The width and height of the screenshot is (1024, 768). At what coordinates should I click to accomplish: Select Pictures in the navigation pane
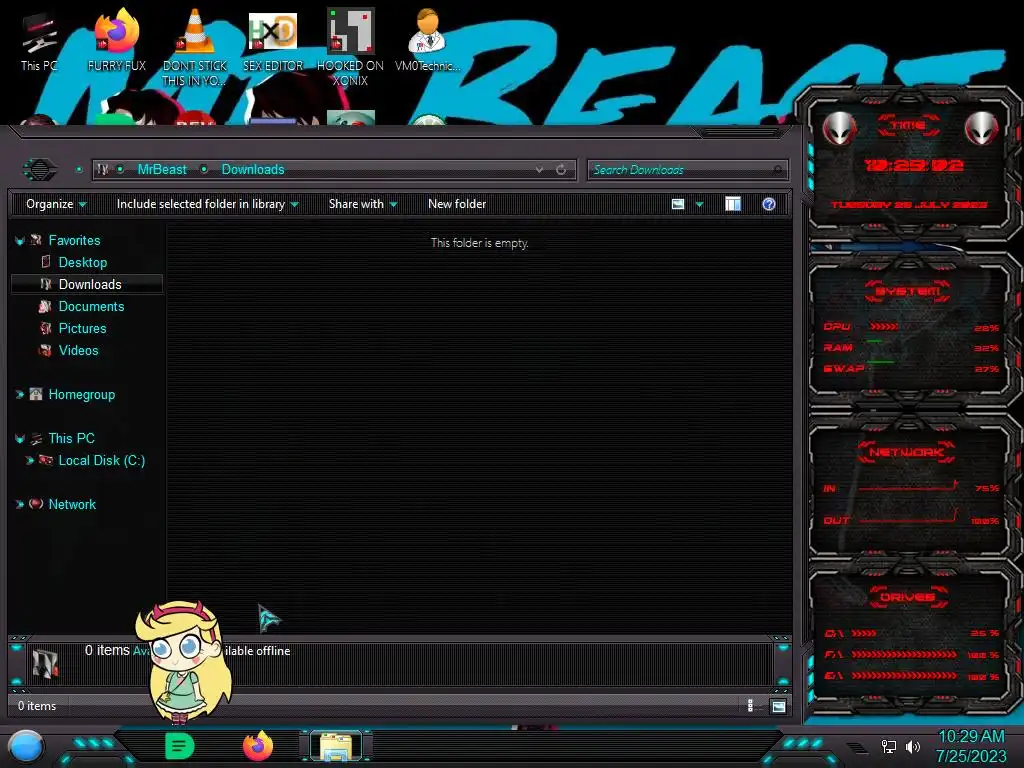(x=82, y=328)
